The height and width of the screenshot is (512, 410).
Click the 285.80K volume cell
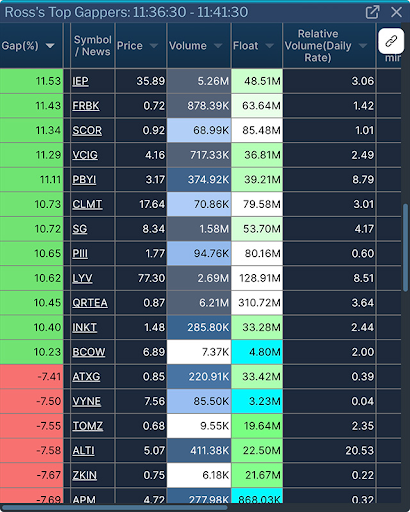199,327
